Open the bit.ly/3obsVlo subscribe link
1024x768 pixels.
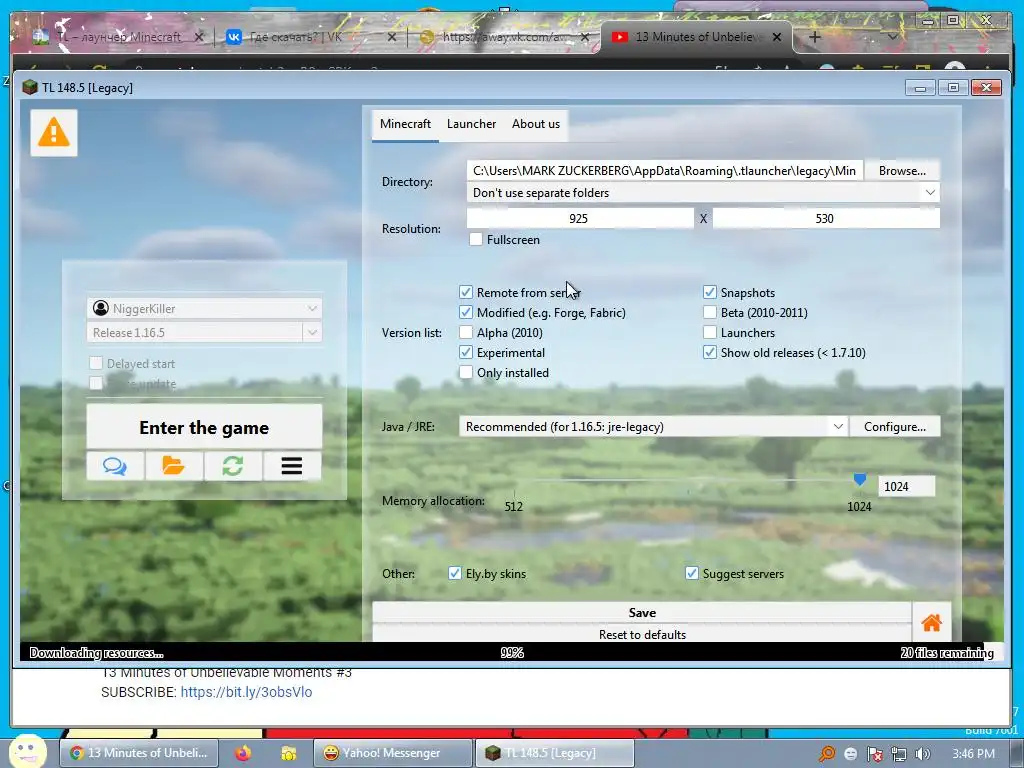coord(246,692)
